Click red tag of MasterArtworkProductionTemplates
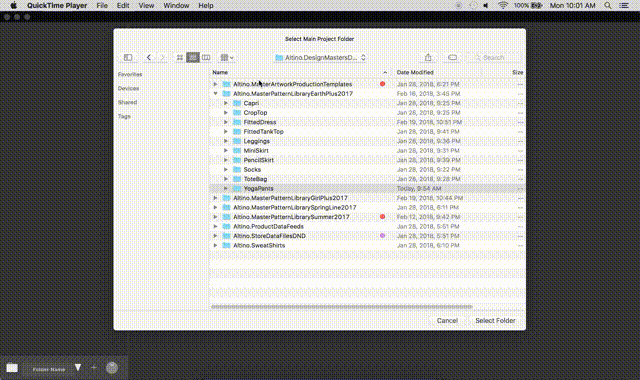640x380 pixels. 382,84
